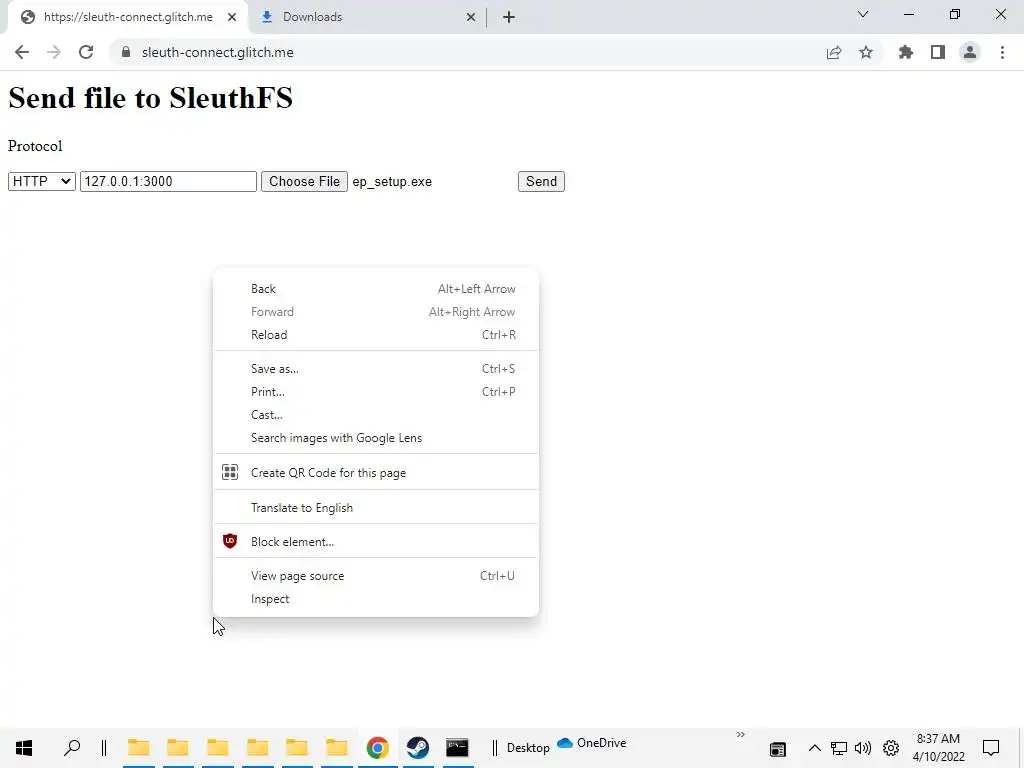Share this page via share icon
This screenshot has width=1024, height=768.
(x=834, y=52)
